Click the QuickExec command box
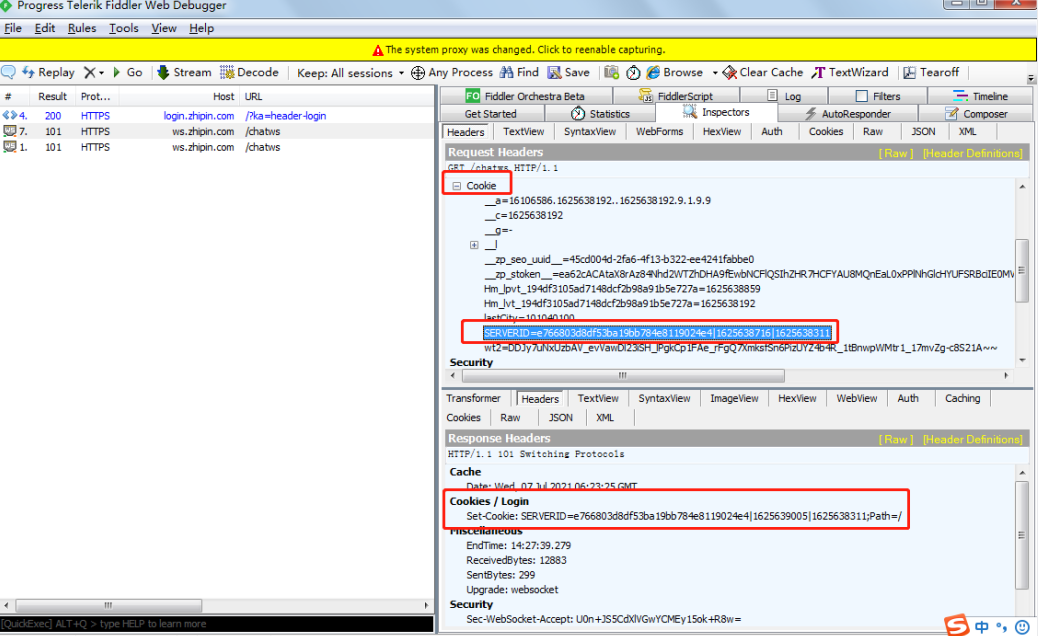 pos(217,624)
